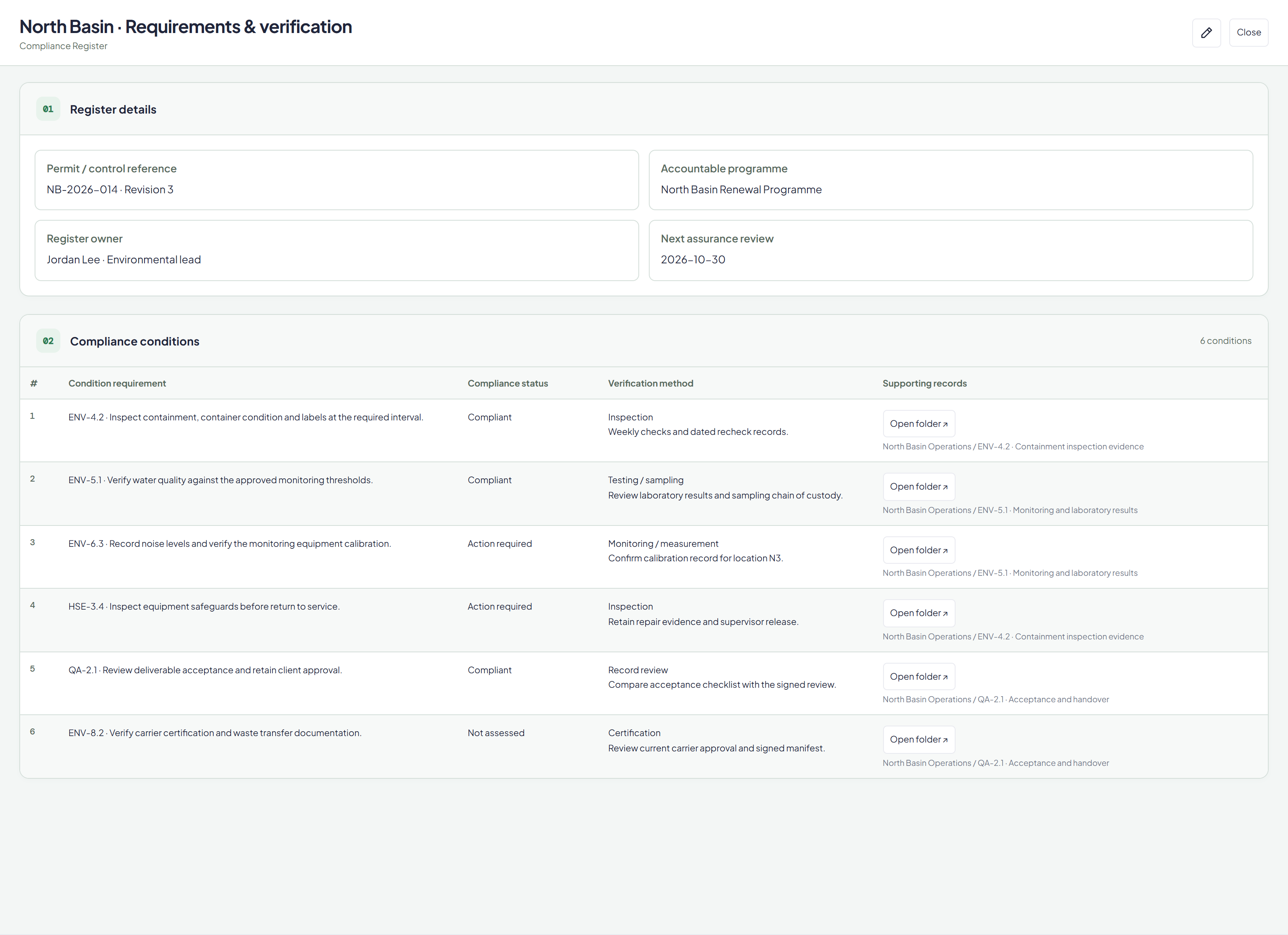Open folder for ENV-4.2 containment inspection row
Screen dimensions: 1288x935
tap(918, 424)
